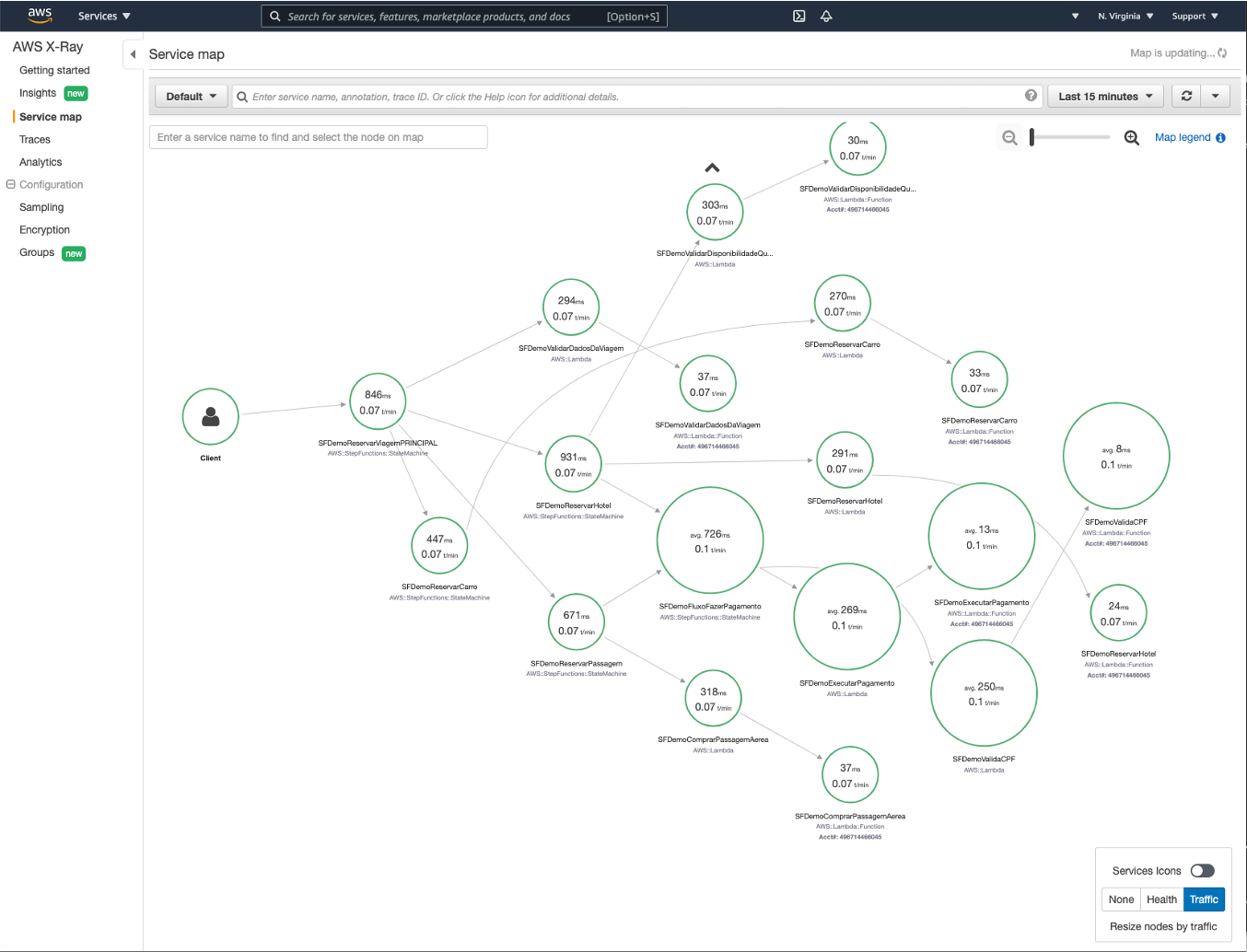
Task: Open the Last 15 minutes time range dropdown
Action: pos(1105,96)
